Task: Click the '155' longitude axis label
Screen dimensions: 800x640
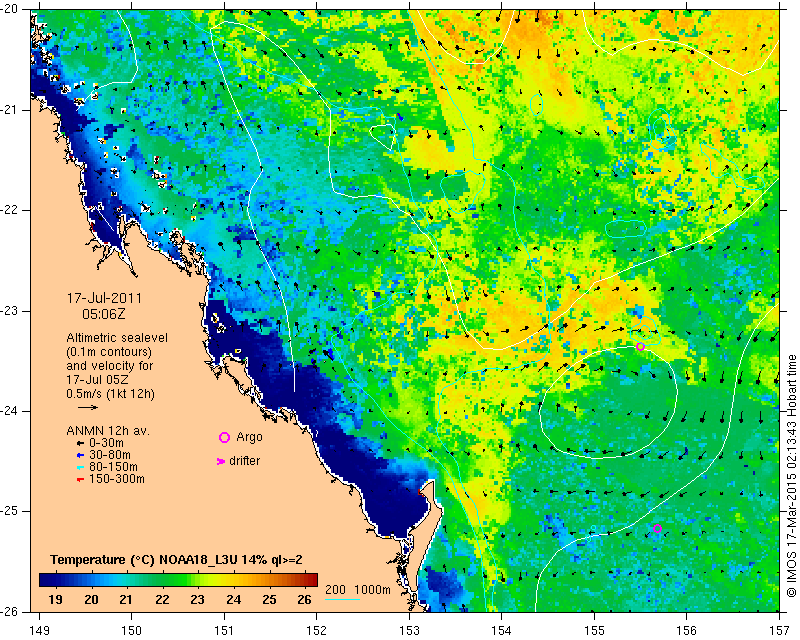Action: [594, 631]
